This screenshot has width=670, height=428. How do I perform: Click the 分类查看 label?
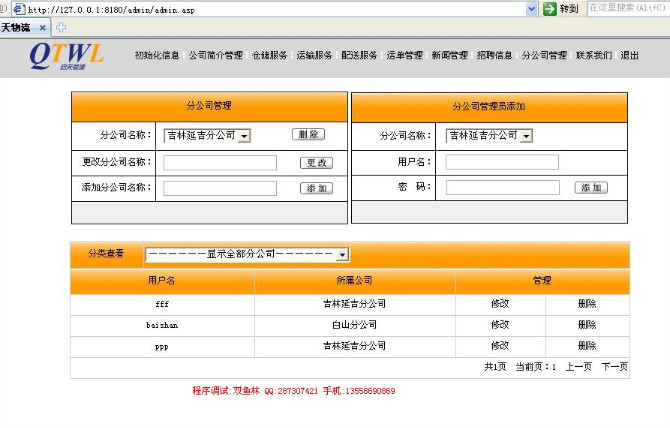[106, 254]
